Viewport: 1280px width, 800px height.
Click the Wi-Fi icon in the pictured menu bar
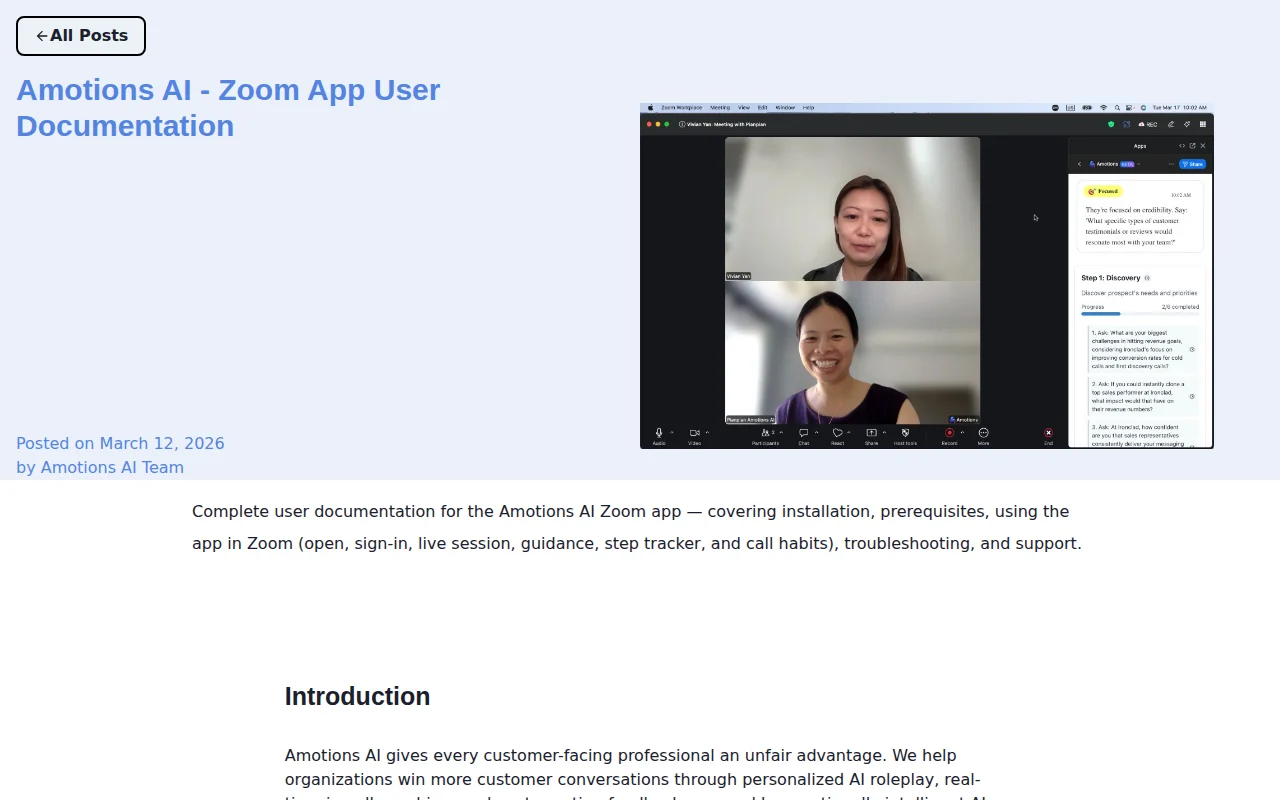tap(1103, 107)
